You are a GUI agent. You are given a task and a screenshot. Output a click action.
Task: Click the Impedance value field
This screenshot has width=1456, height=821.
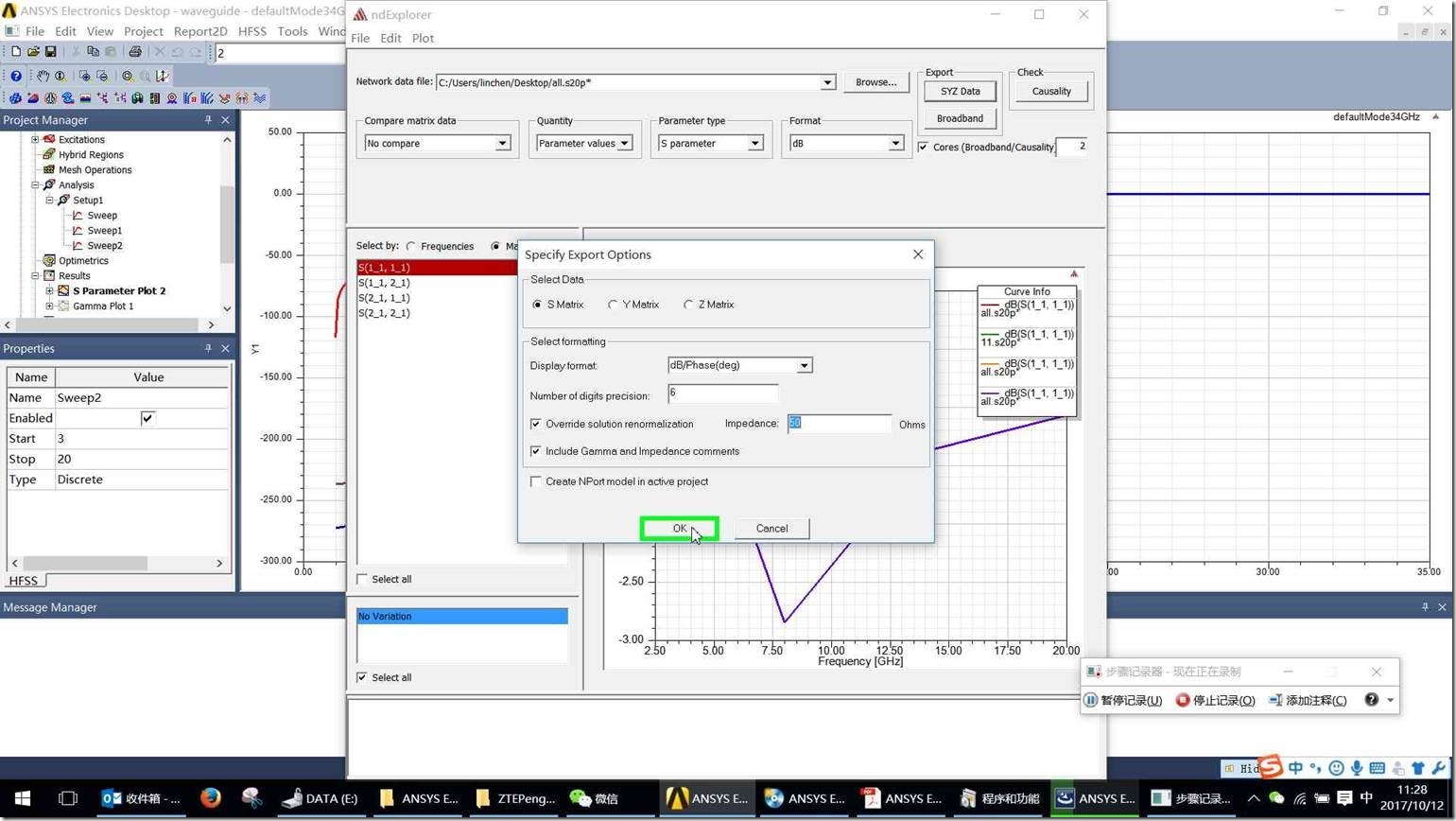[x=839, y=424]
